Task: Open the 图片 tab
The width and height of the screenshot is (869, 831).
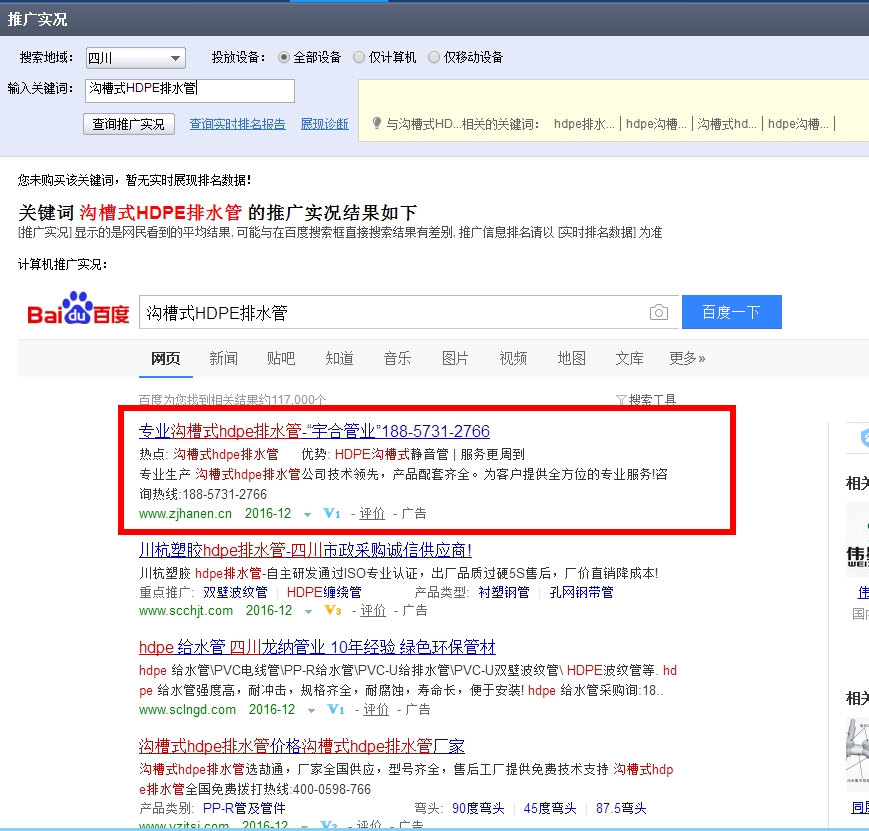Action: click(x=455, y=358)
